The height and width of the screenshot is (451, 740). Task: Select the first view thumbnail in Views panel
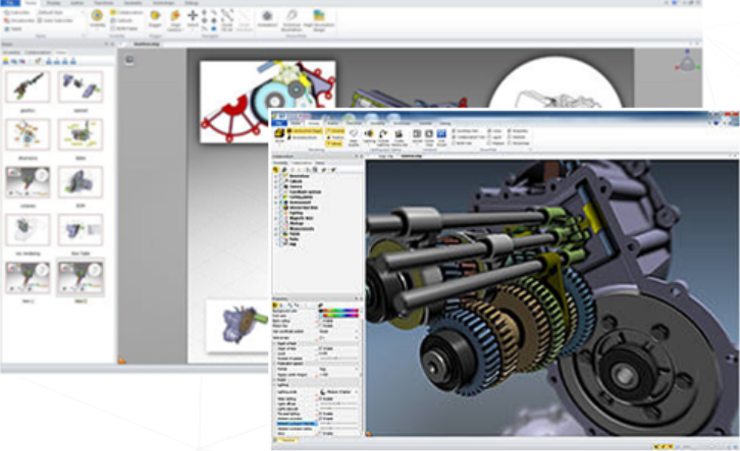27,86
